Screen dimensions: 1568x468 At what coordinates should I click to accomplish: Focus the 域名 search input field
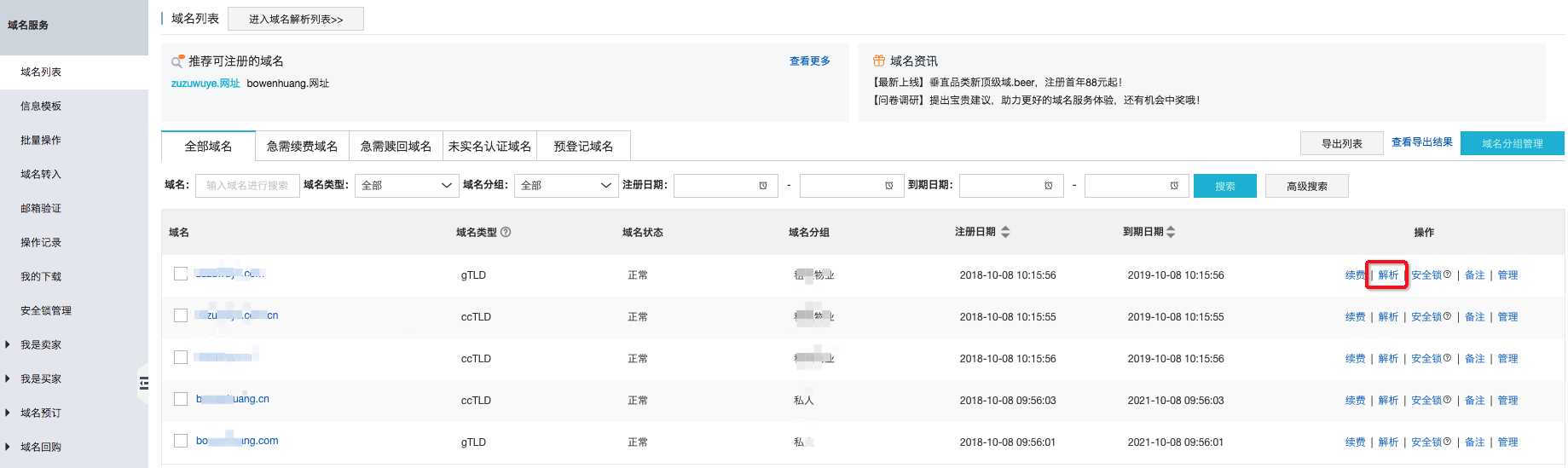[x=247, y=186]
